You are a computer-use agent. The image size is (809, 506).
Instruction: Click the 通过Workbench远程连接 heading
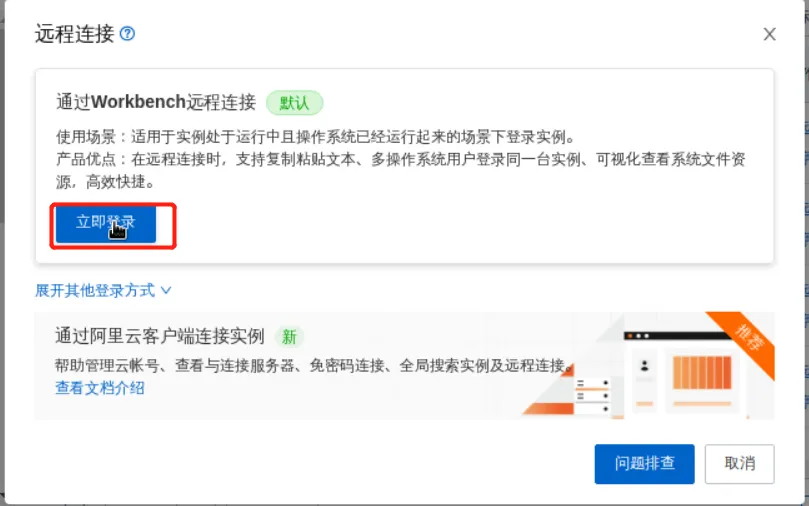coord(156,102)
